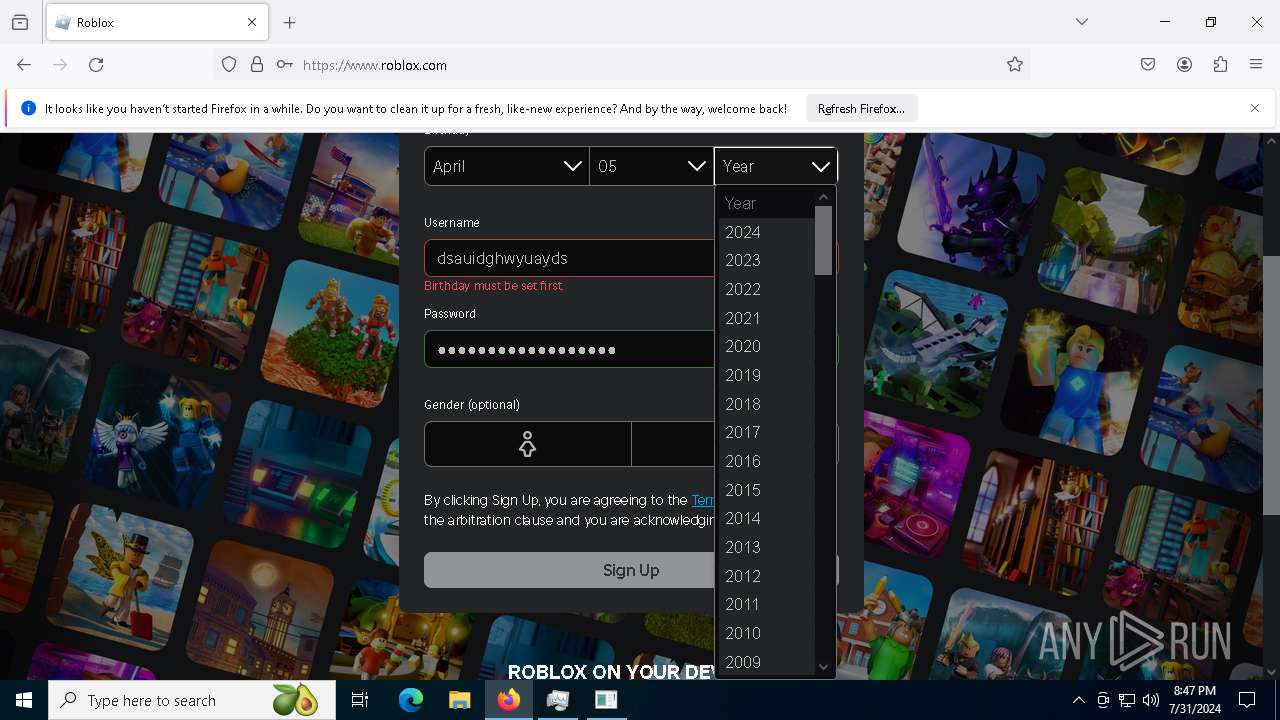Viewport: 1280px width, 720px height.
Task: Click the saved password key icon
Action: click(x=285, y=65)
